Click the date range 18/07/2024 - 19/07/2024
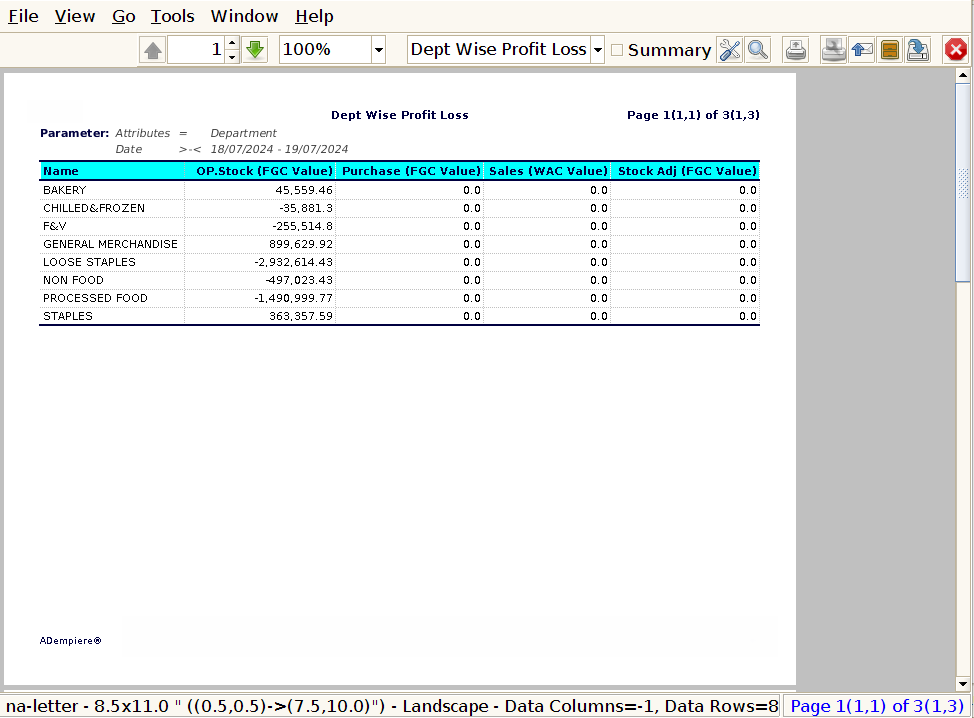The width and height of the screenshot is (974, 718). [279, 149]
